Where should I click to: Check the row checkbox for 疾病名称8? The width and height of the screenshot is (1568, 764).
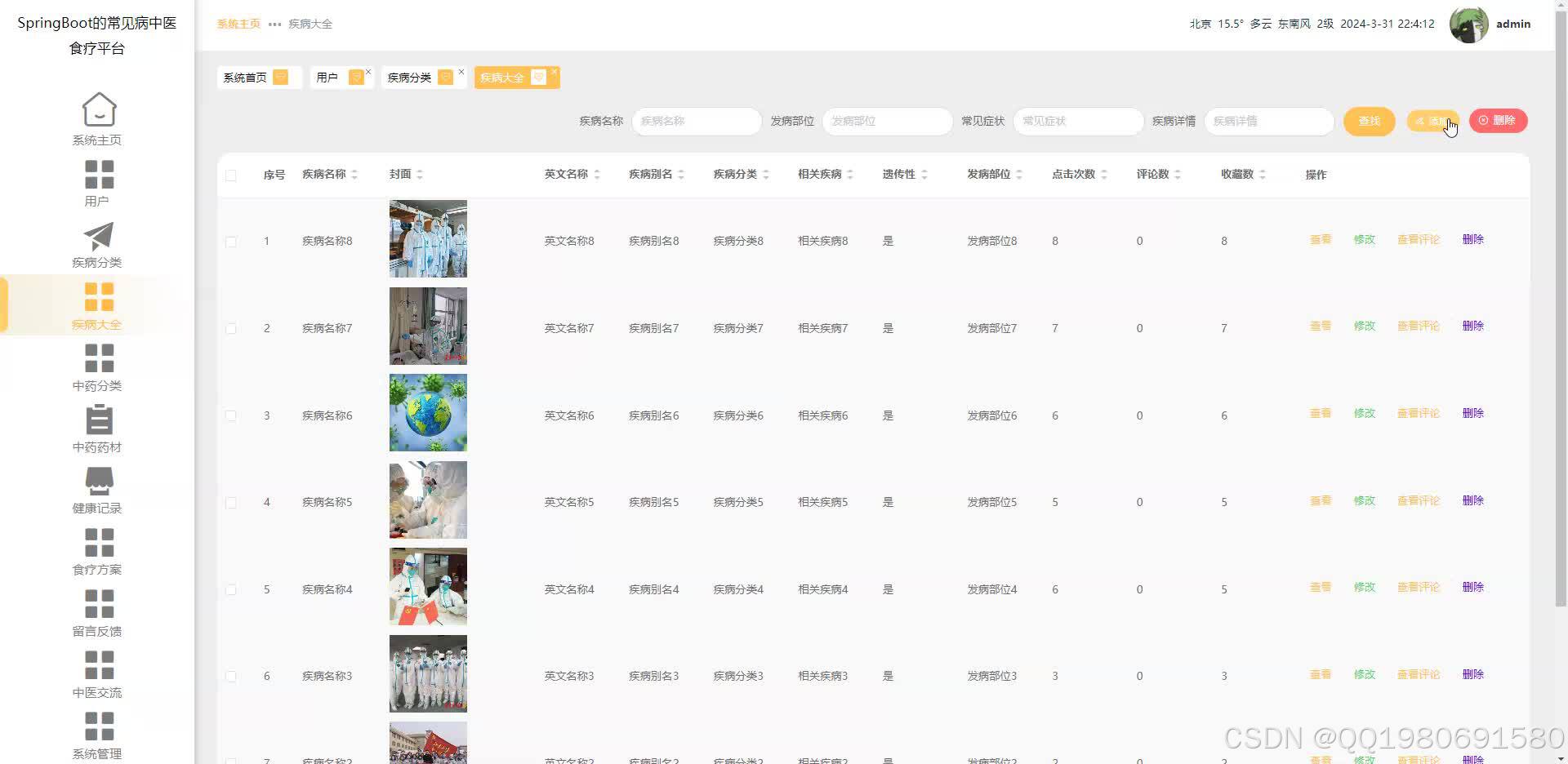(x=231, y=242)
